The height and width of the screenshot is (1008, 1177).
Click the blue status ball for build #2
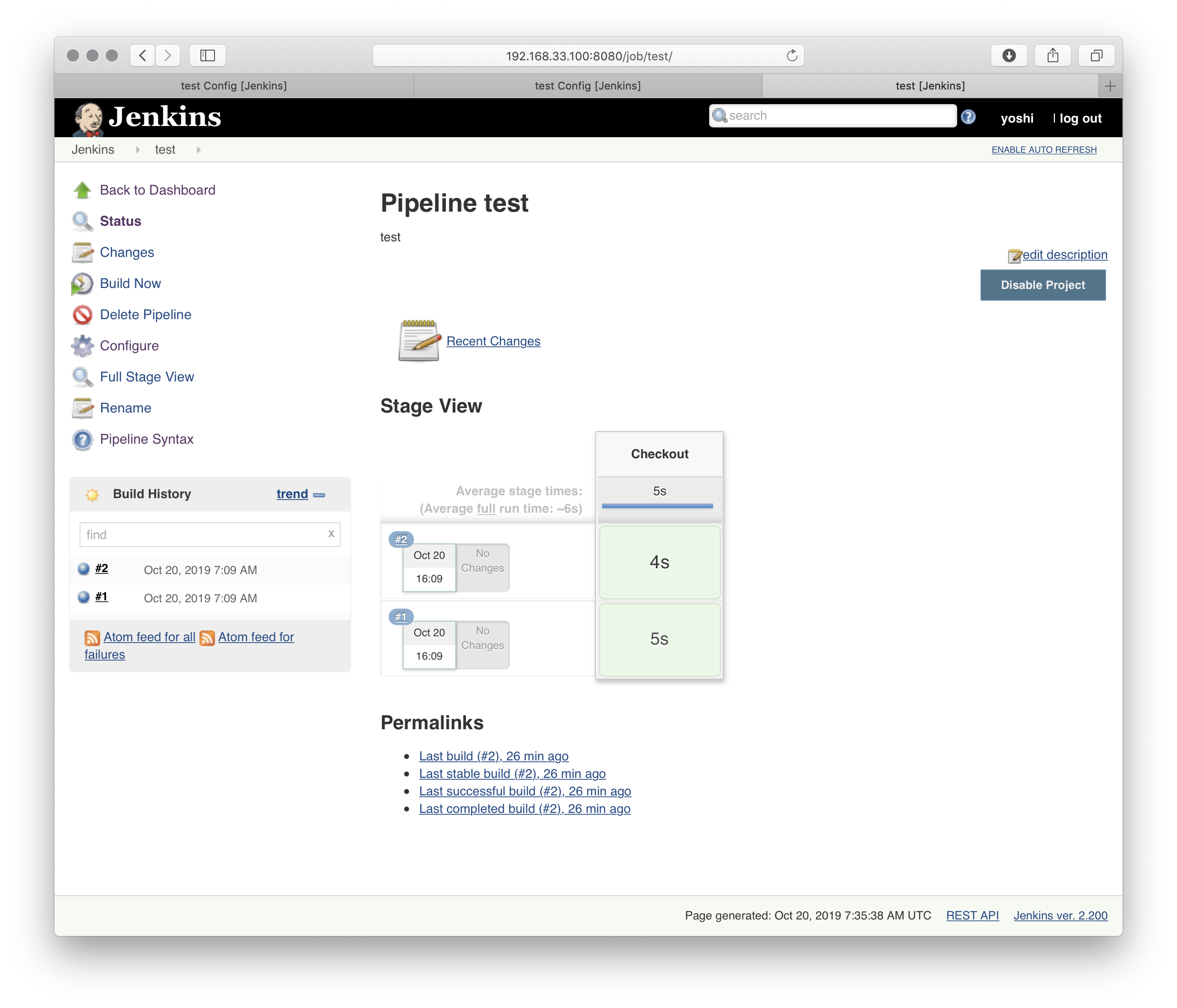tap(84, 569)
